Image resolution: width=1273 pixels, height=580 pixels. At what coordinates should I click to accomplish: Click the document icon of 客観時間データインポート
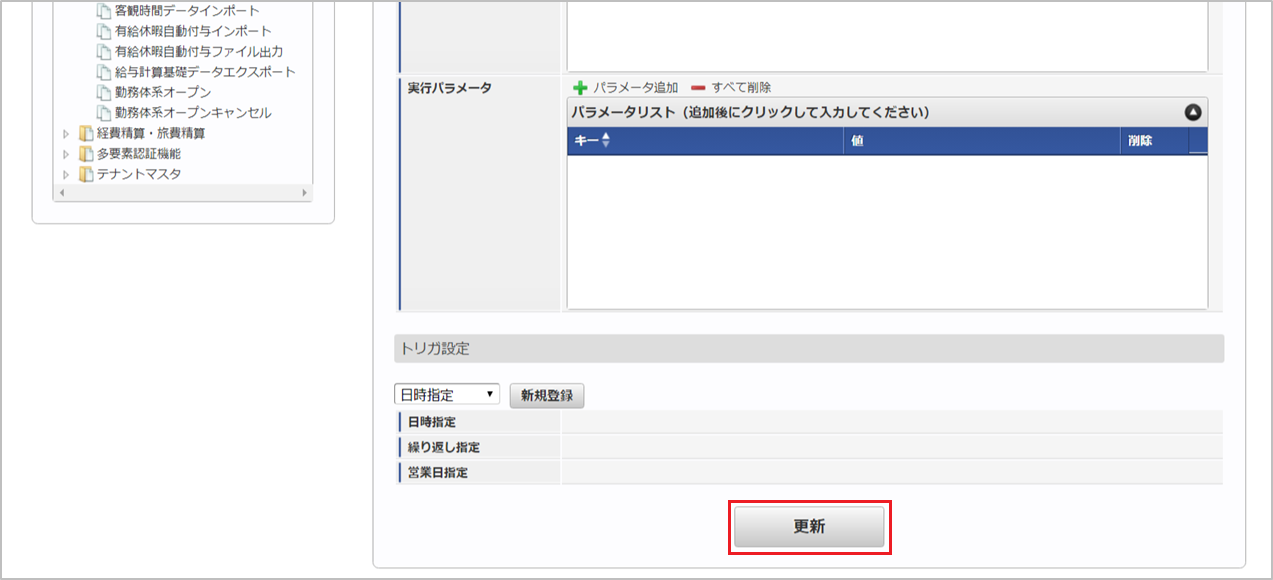tap(104, 11)
